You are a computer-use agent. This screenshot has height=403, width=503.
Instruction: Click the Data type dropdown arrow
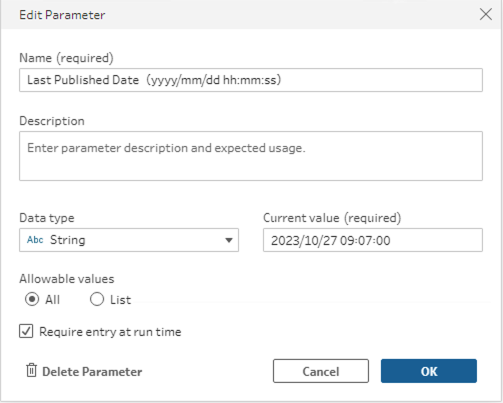(x=229, y=240)
